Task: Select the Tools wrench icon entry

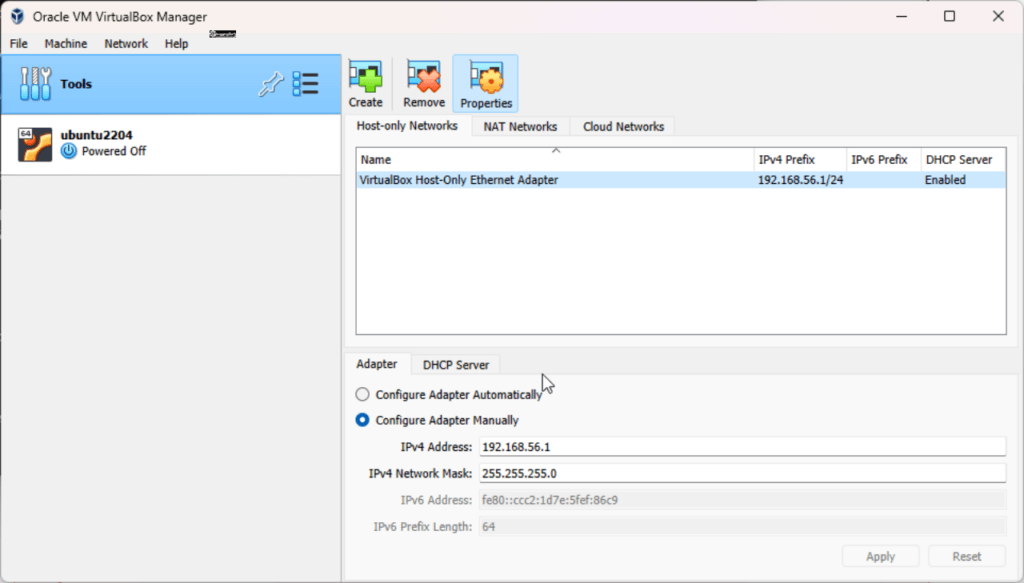Action: [35, 84]
